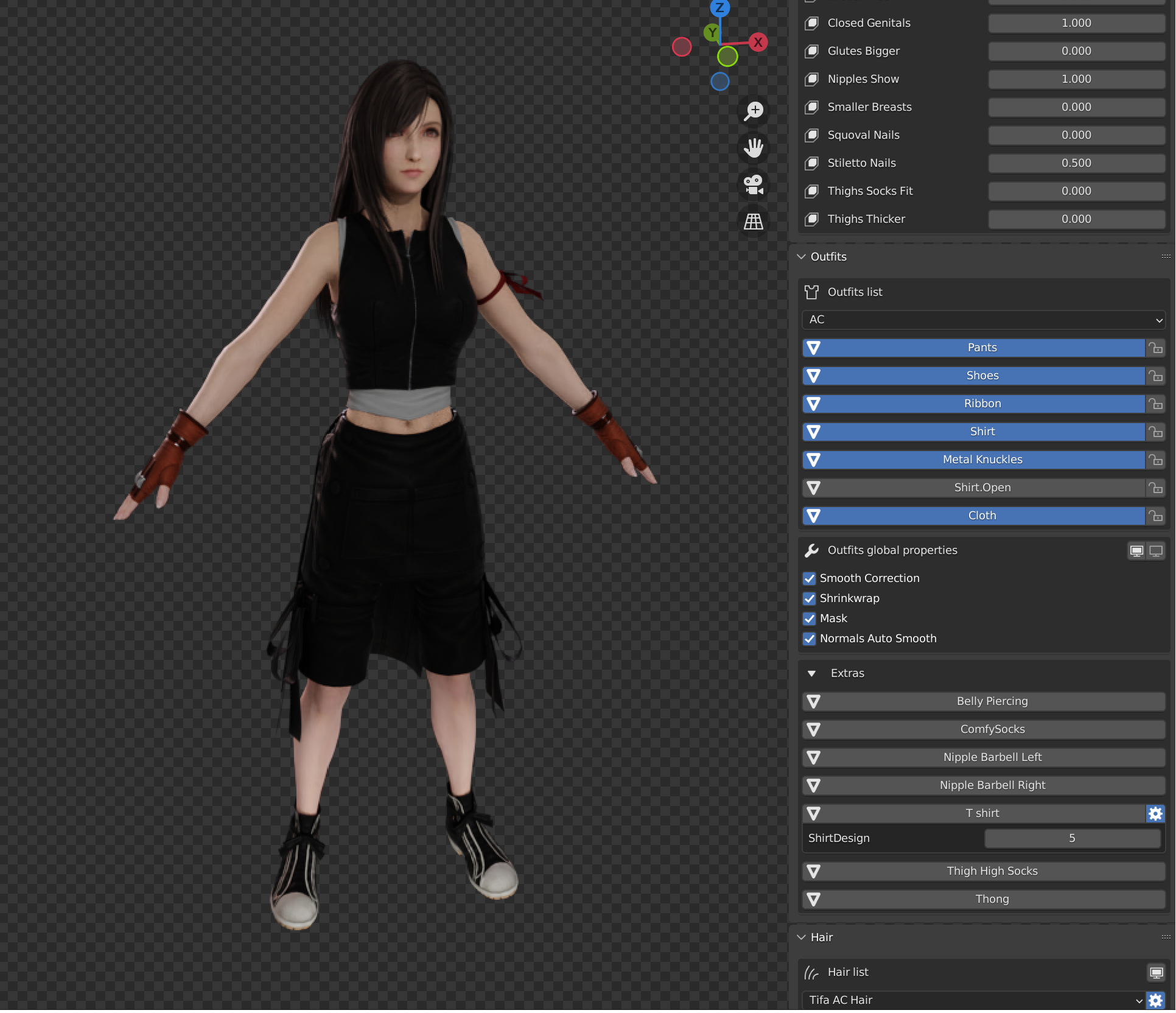Click the Thighs Socks Fit value field
1176x1013 pixels.
pyautogui.click(x=1076, y=191)
